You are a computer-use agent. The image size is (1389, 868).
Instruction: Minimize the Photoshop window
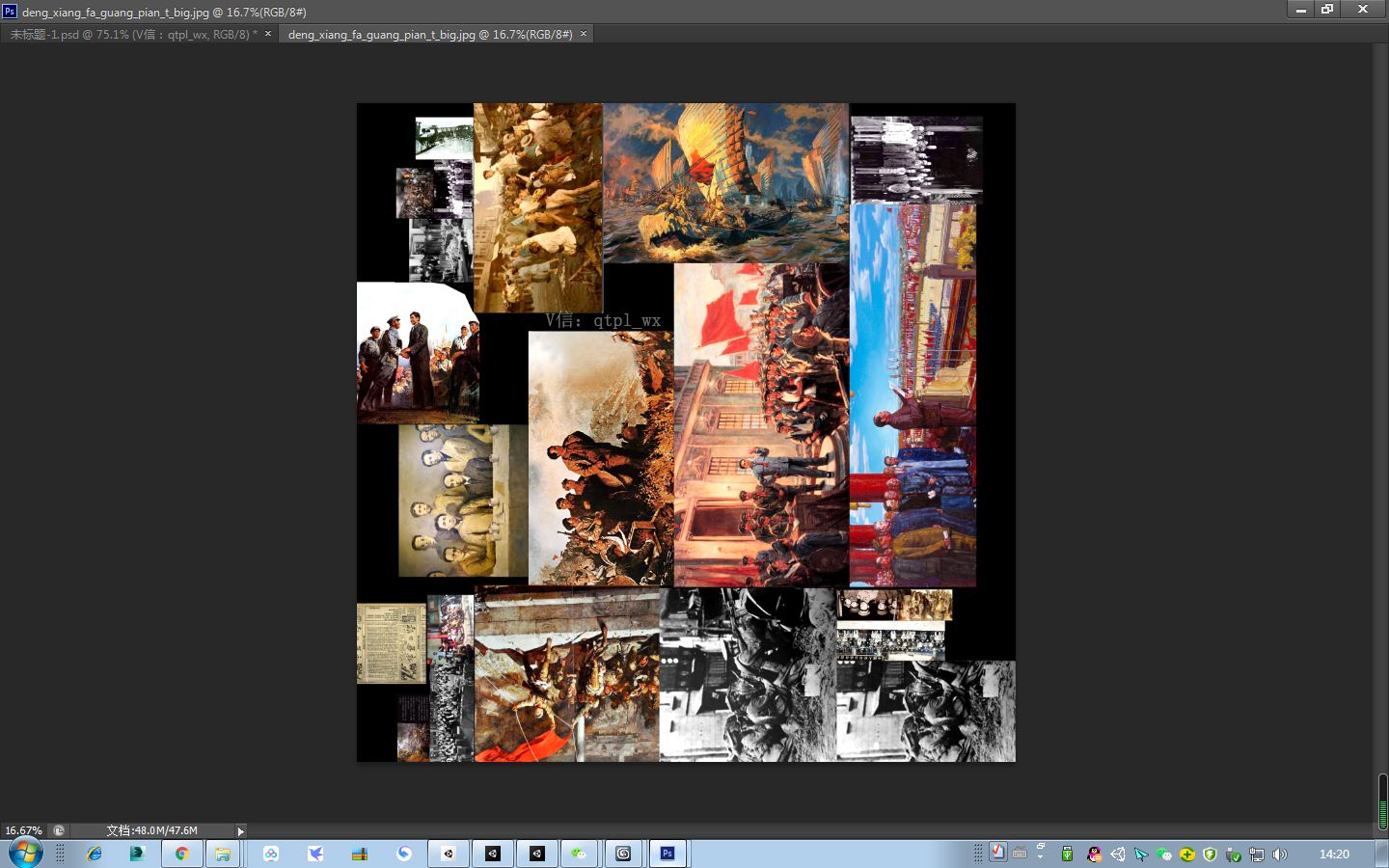pyautogui.click(x=1300, y=9)
